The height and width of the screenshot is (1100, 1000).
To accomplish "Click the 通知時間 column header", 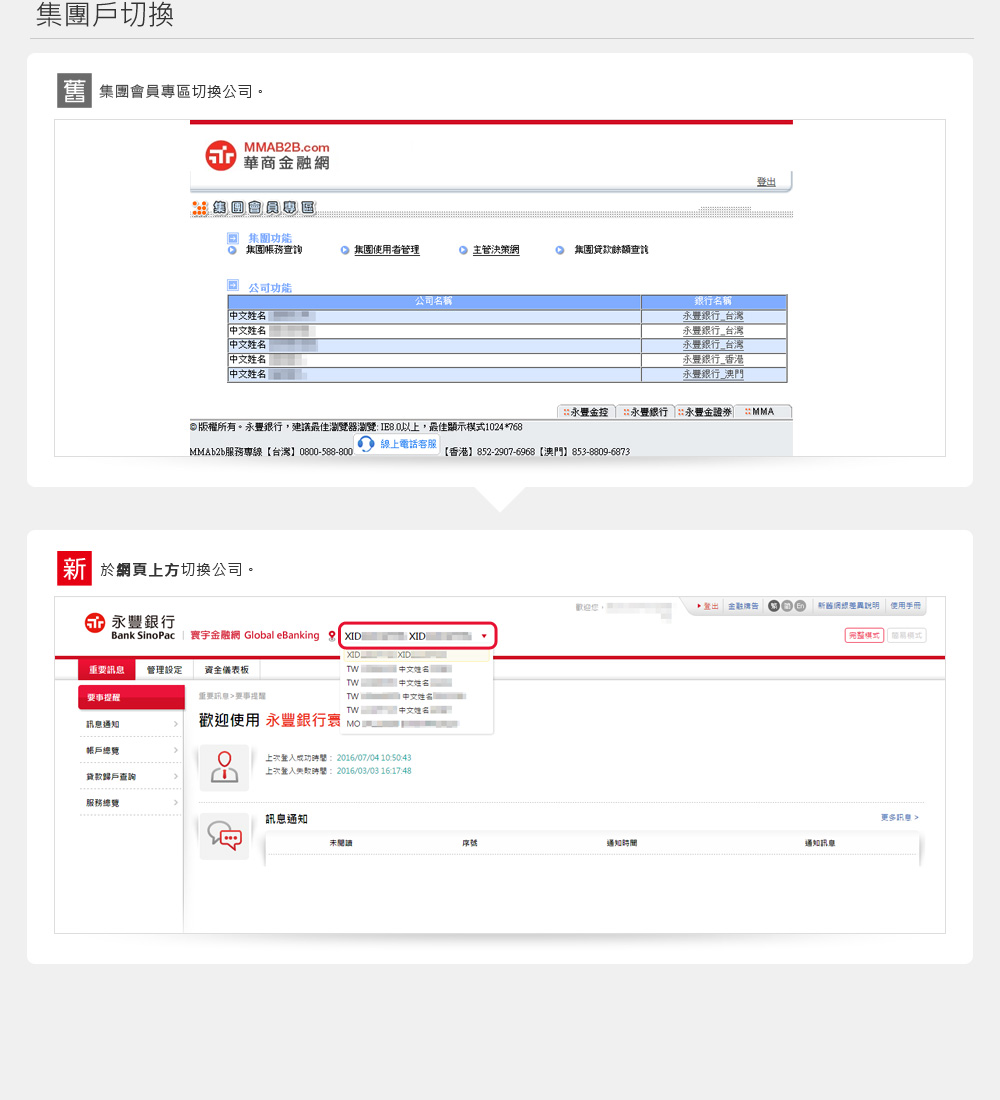I will (622, 843).
